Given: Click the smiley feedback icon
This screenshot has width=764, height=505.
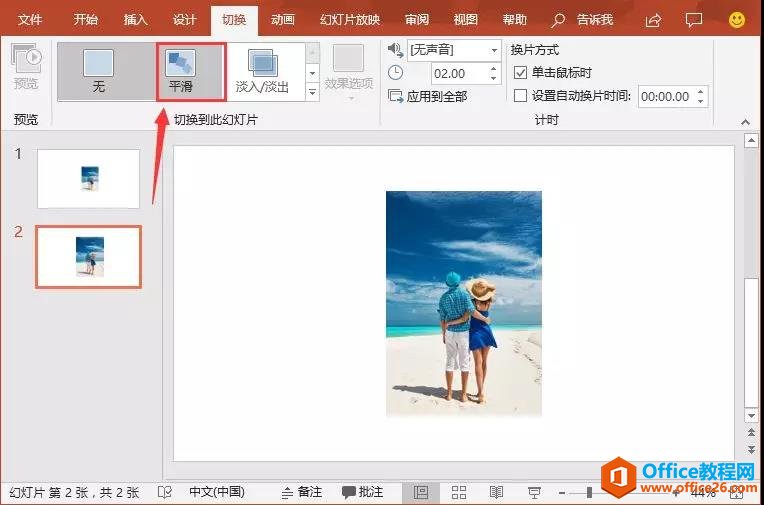Looking at the screenshot, I should [x=736, y=19].
